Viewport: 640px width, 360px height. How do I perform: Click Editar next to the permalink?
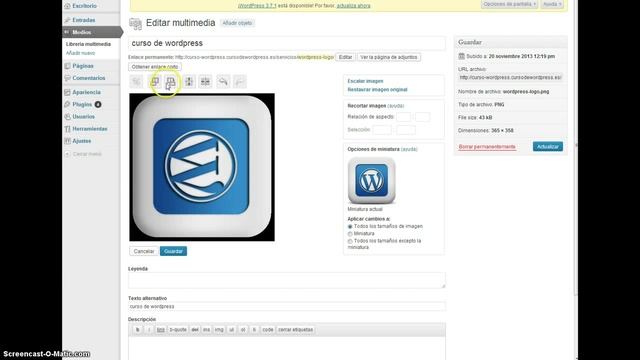pyautogui.click(x=345, y=57)
